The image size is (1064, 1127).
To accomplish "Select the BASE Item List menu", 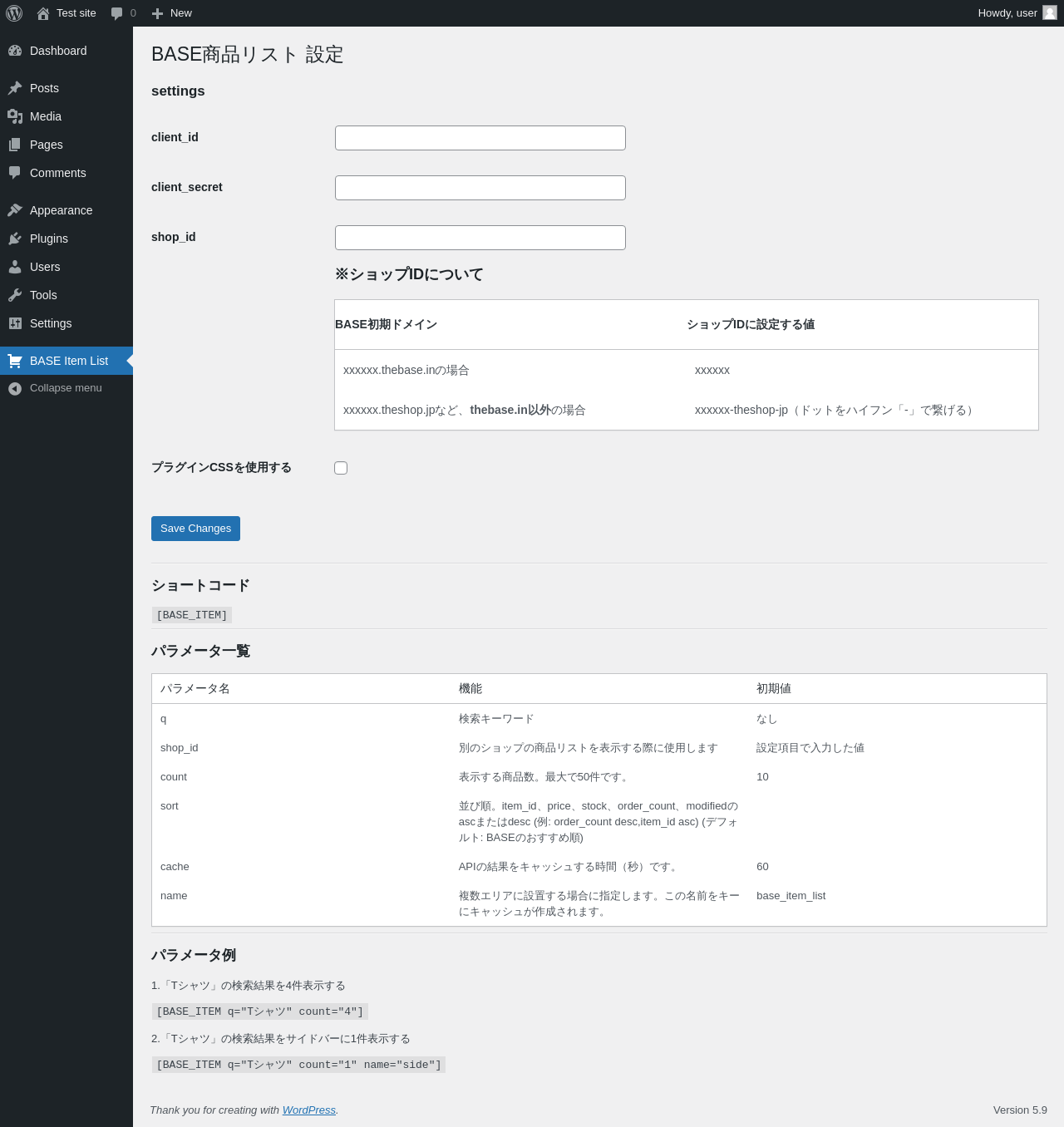I will pos(66,361).
